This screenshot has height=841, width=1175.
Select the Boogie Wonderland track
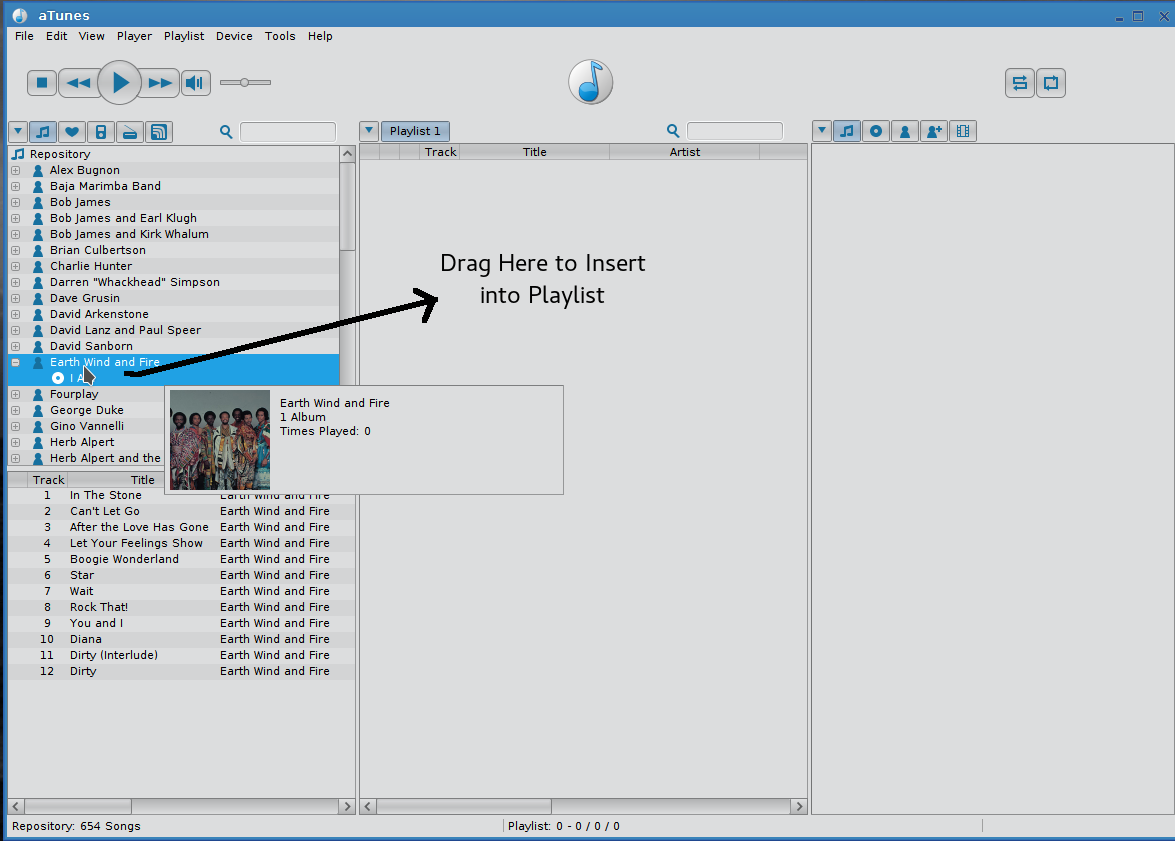pos(124,559)
